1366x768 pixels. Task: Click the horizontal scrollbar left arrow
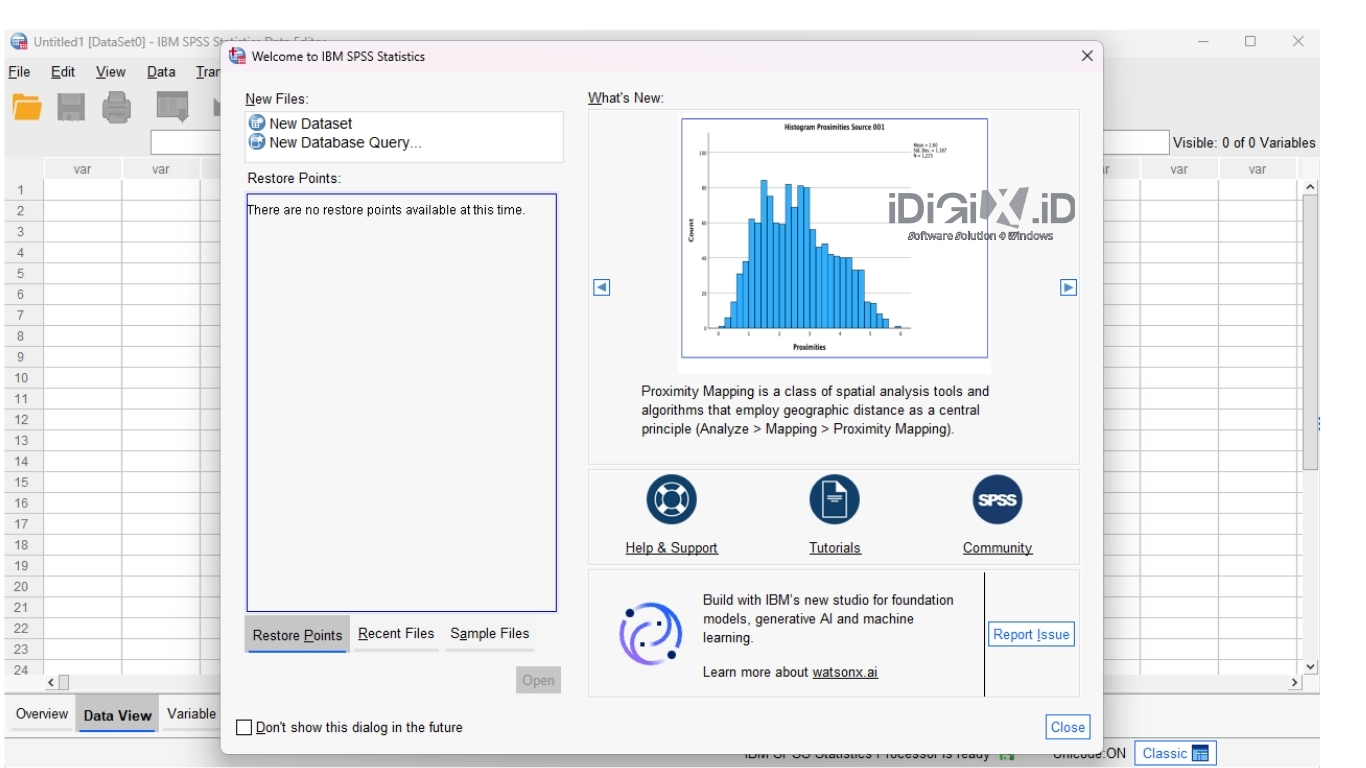pyautogui.click(x=51, y=682)
